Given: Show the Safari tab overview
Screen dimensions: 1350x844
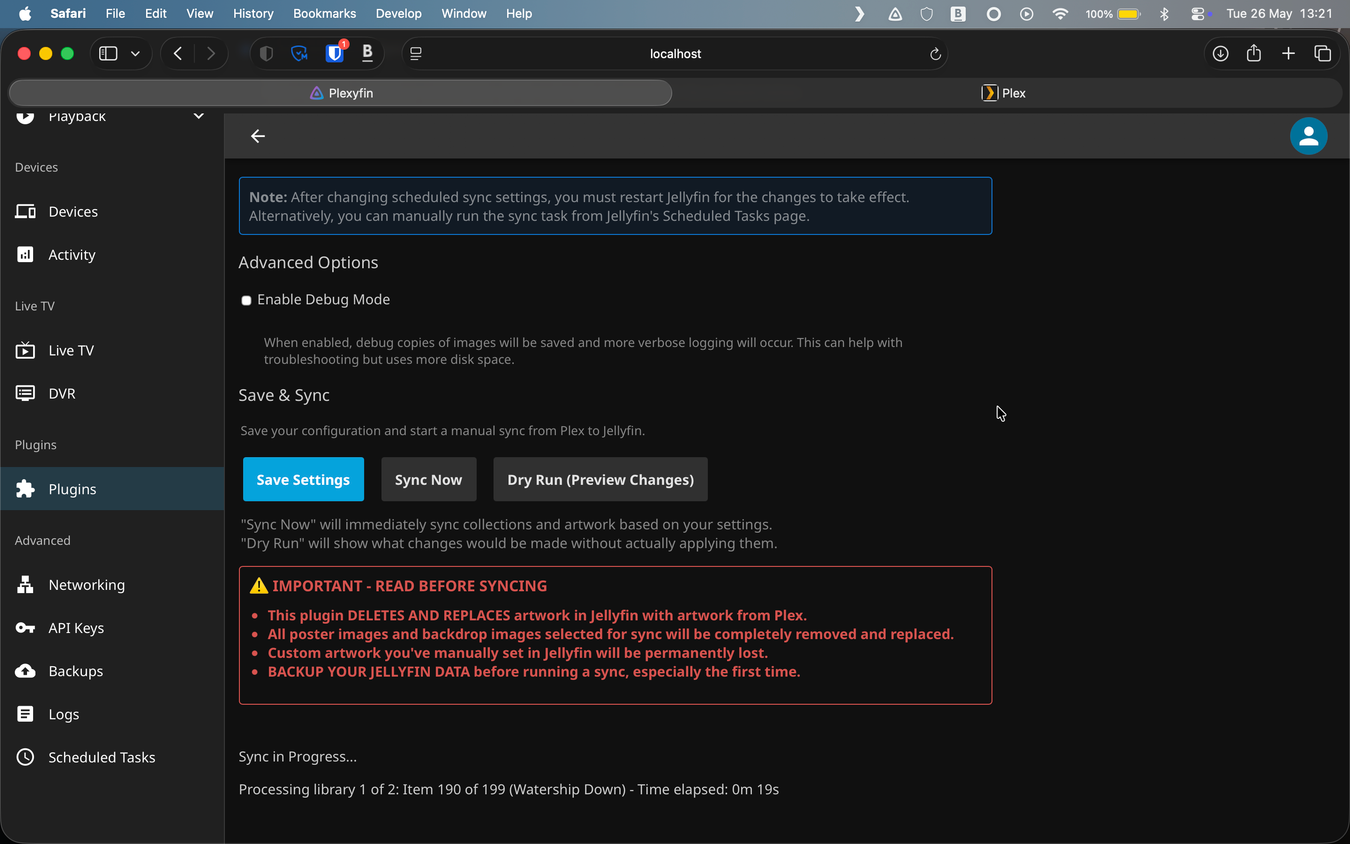Looking at the screenshot, I should 1322,54.
